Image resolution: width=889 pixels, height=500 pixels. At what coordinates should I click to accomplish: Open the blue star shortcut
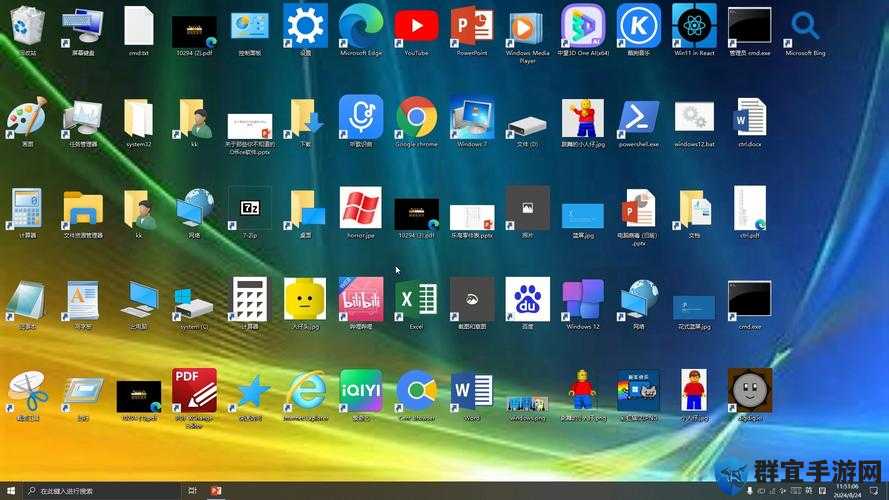click(x=250, y=391)
